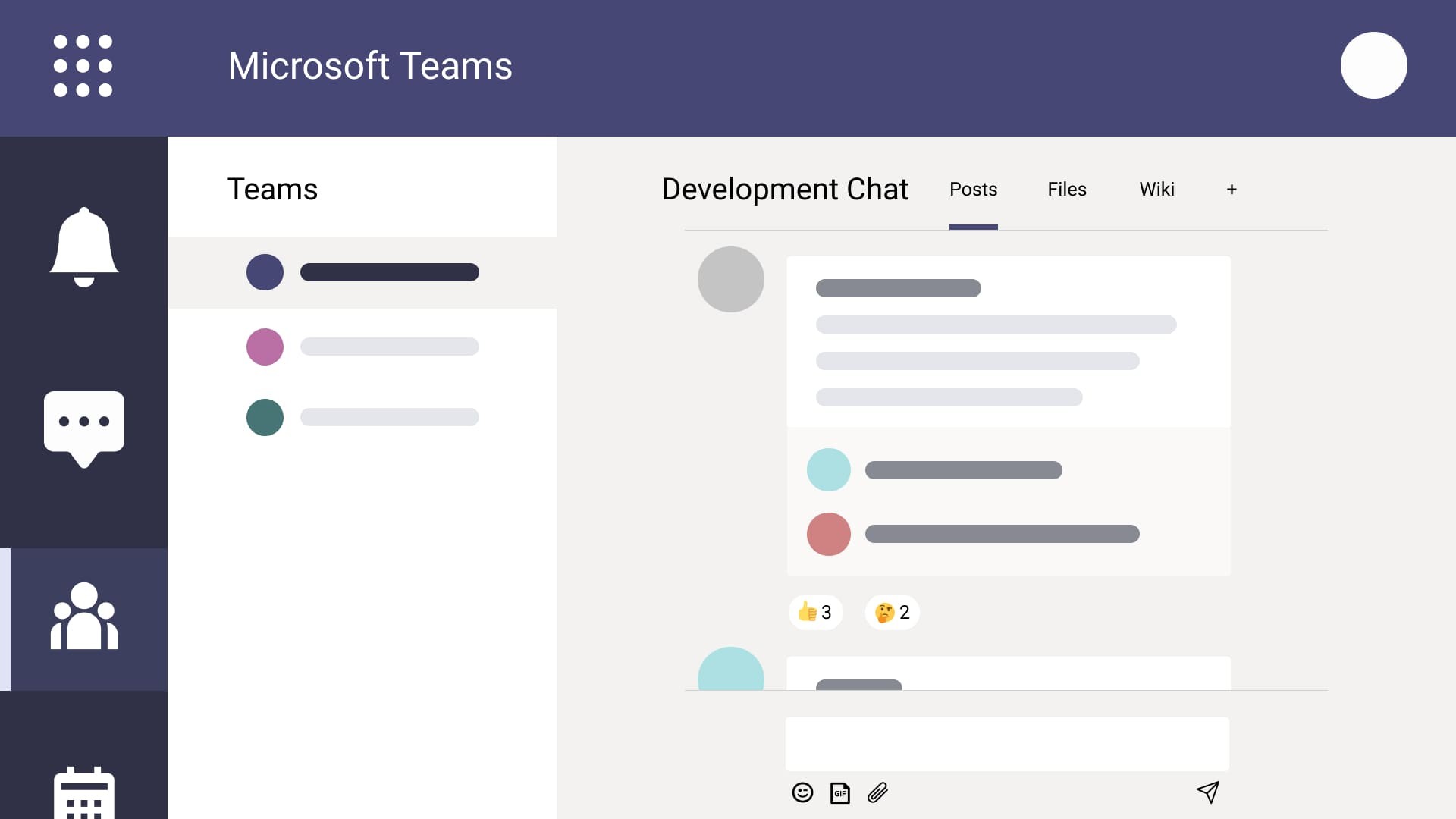
Task: Open the Calendar icon in sidebar
Action: pos(83,792)
